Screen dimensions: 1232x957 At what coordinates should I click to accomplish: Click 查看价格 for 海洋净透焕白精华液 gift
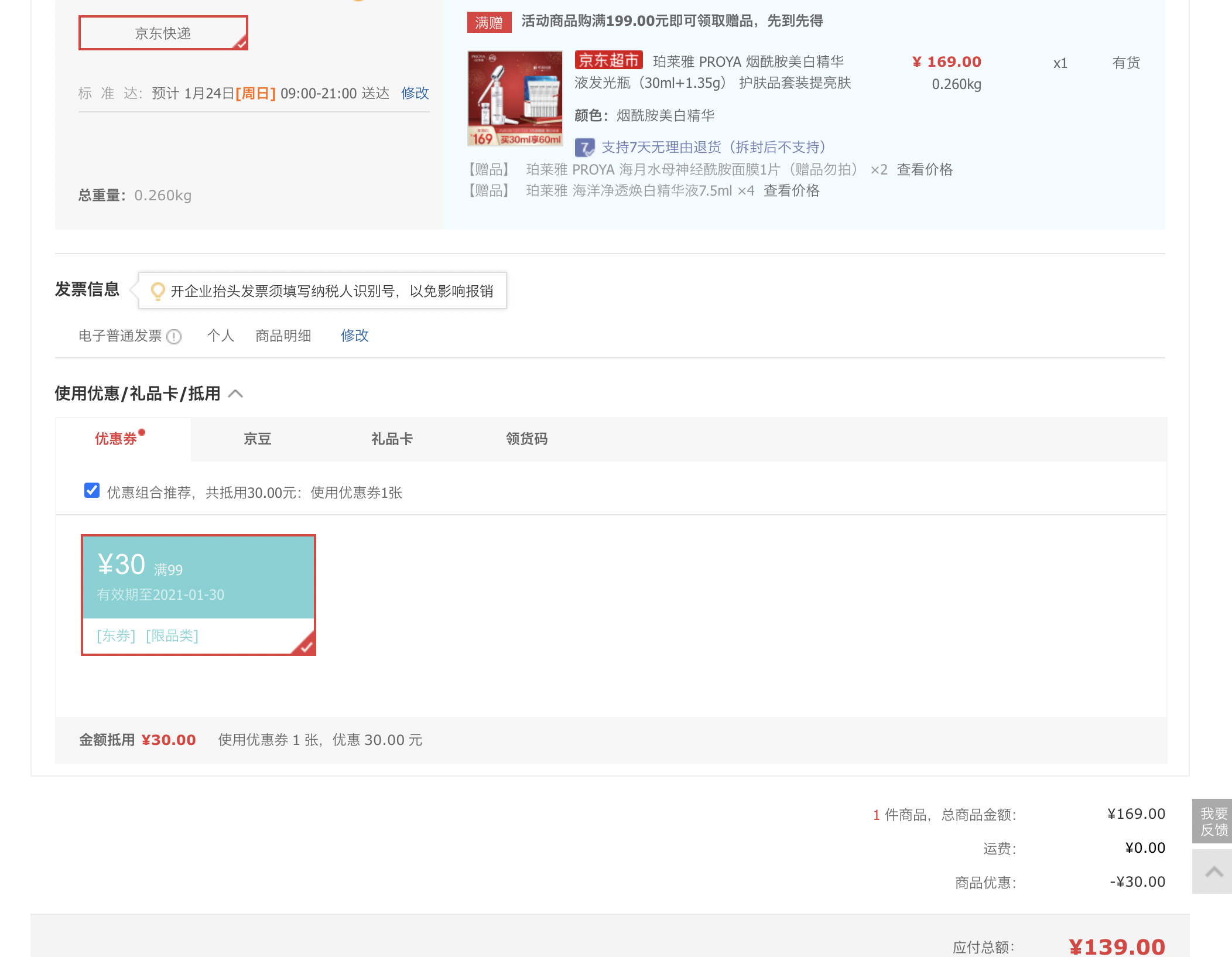792,191
